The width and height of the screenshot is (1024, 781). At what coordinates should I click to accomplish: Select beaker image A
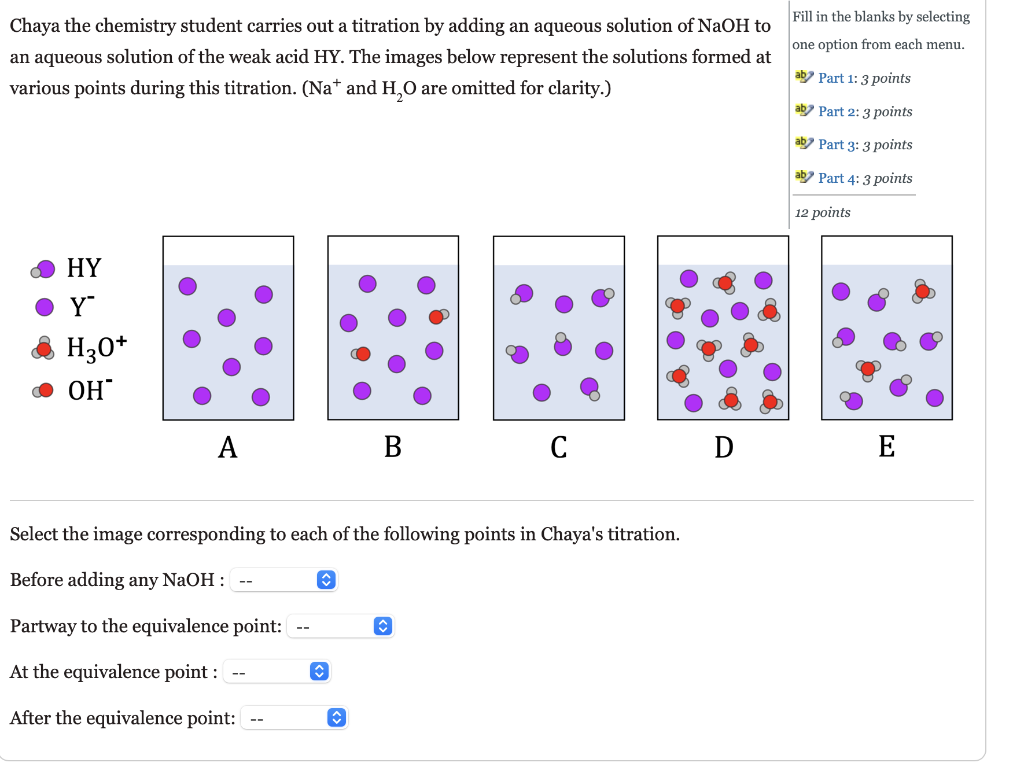click(228, 328)
